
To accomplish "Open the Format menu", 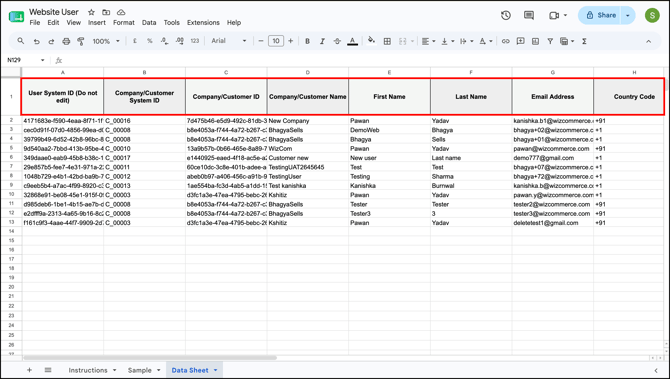I will point(123,23).
